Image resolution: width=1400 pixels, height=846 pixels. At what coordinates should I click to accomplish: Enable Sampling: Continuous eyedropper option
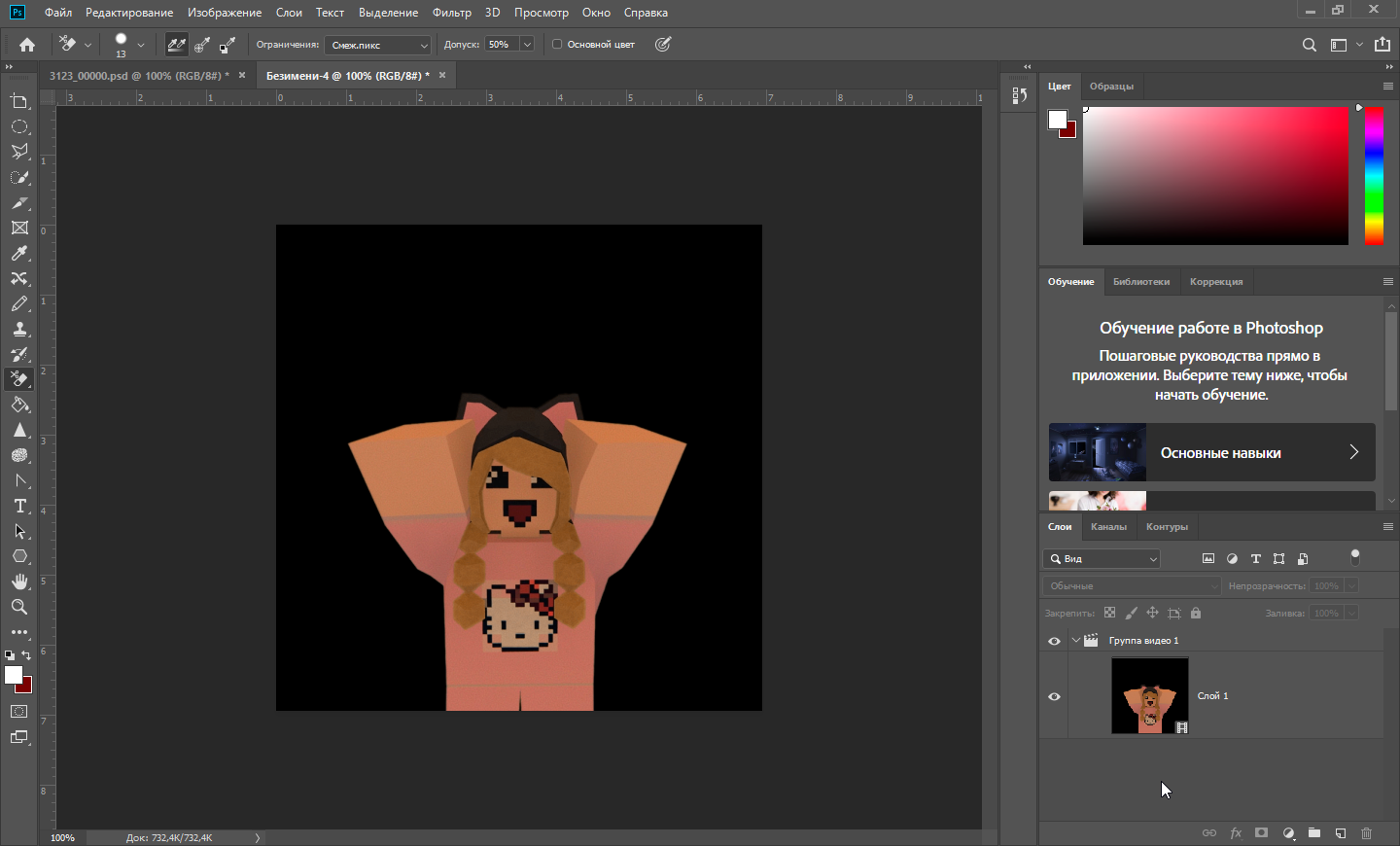click(176, 45)
